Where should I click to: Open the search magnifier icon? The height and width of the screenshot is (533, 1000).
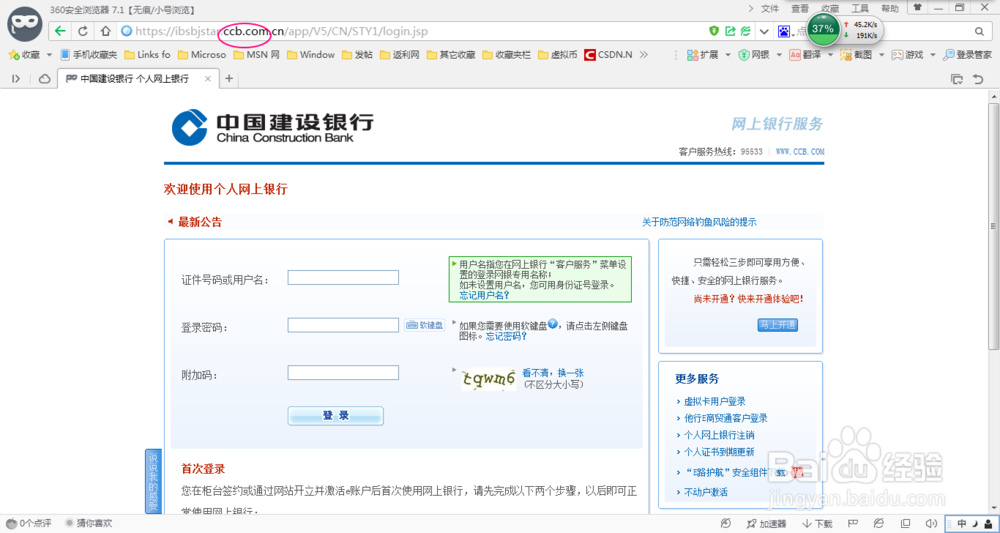pos(979,31)
